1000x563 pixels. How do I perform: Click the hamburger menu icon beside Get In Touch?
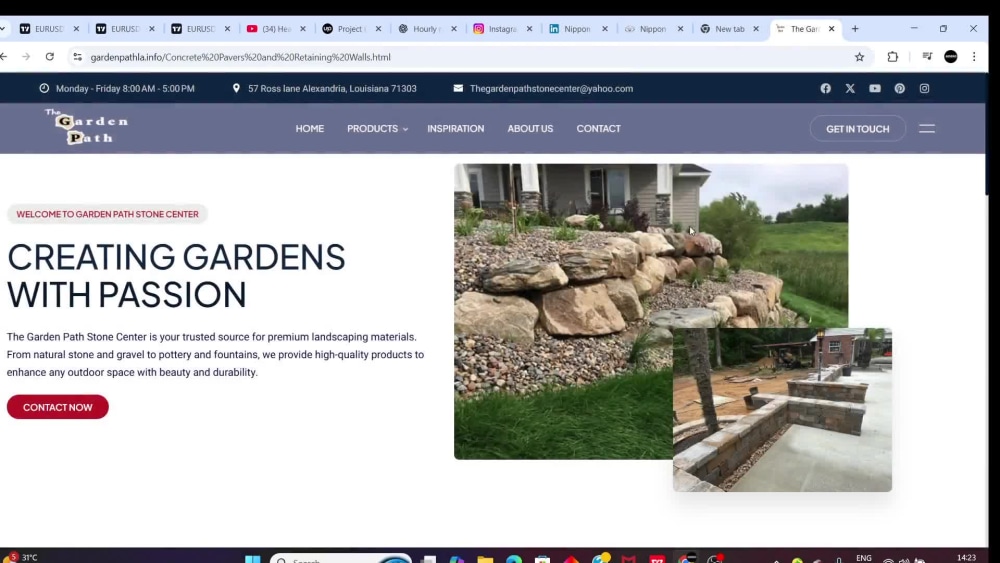(927, 129)
